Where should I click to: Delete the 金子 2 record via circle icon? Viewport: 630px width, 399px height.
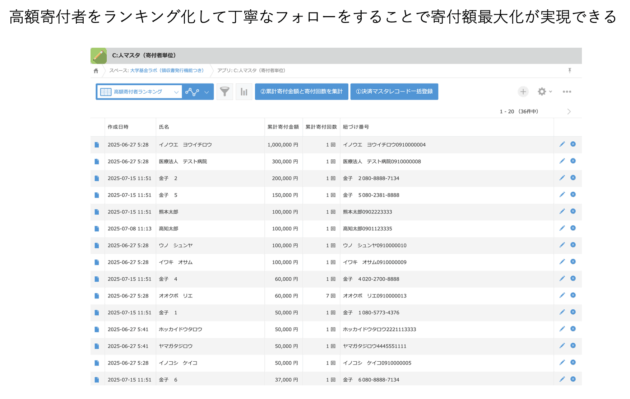click(x=573, y=178)
